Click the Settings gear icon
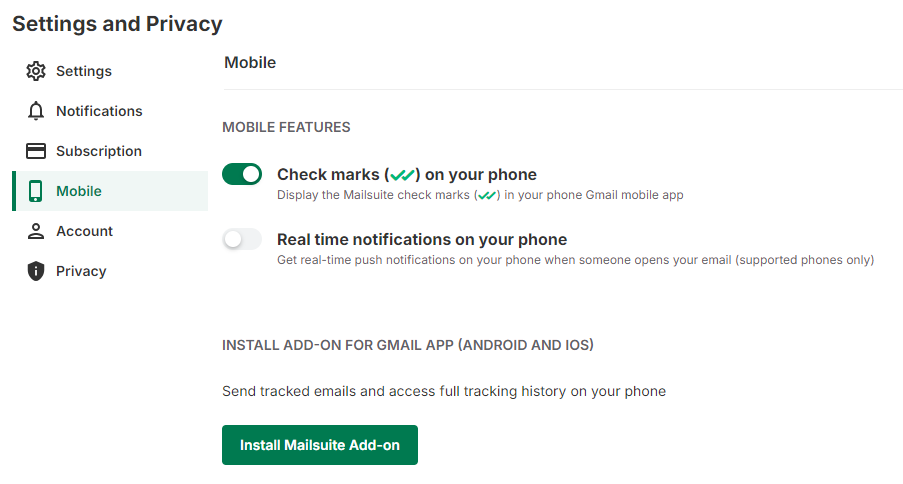 (x=36, y=71)
